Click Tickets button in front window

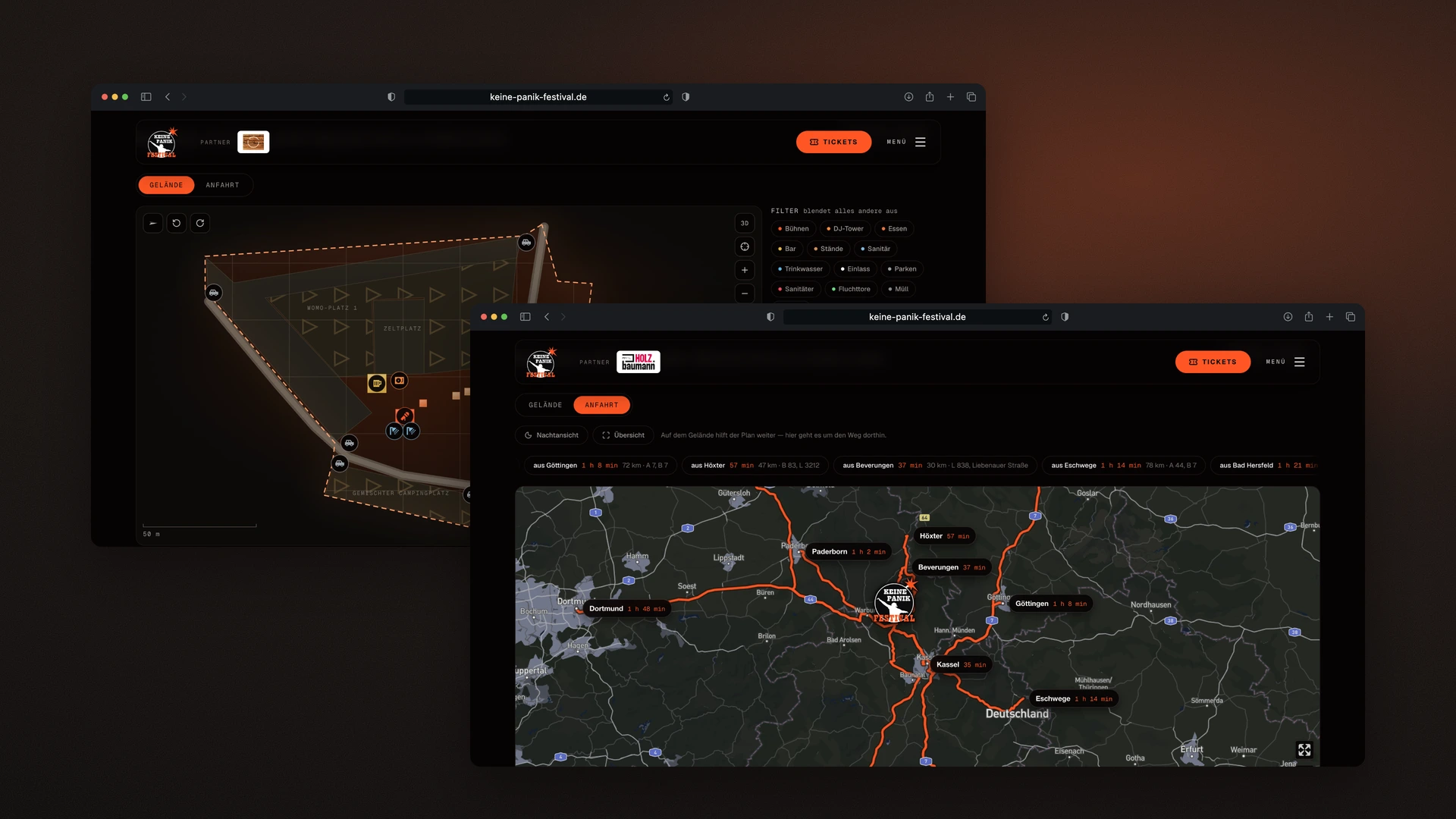[x=1213, y=362]
